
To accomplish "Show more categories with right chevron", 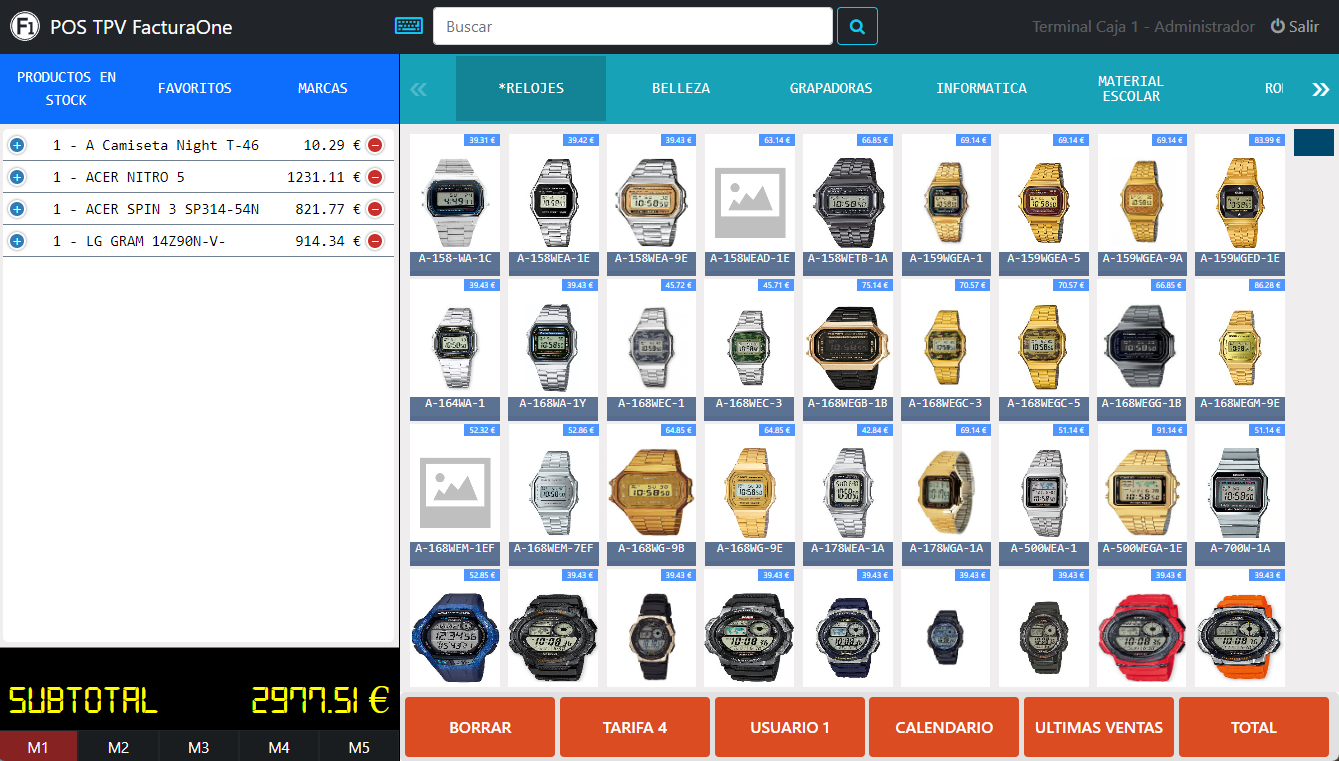I will 1320,89.
